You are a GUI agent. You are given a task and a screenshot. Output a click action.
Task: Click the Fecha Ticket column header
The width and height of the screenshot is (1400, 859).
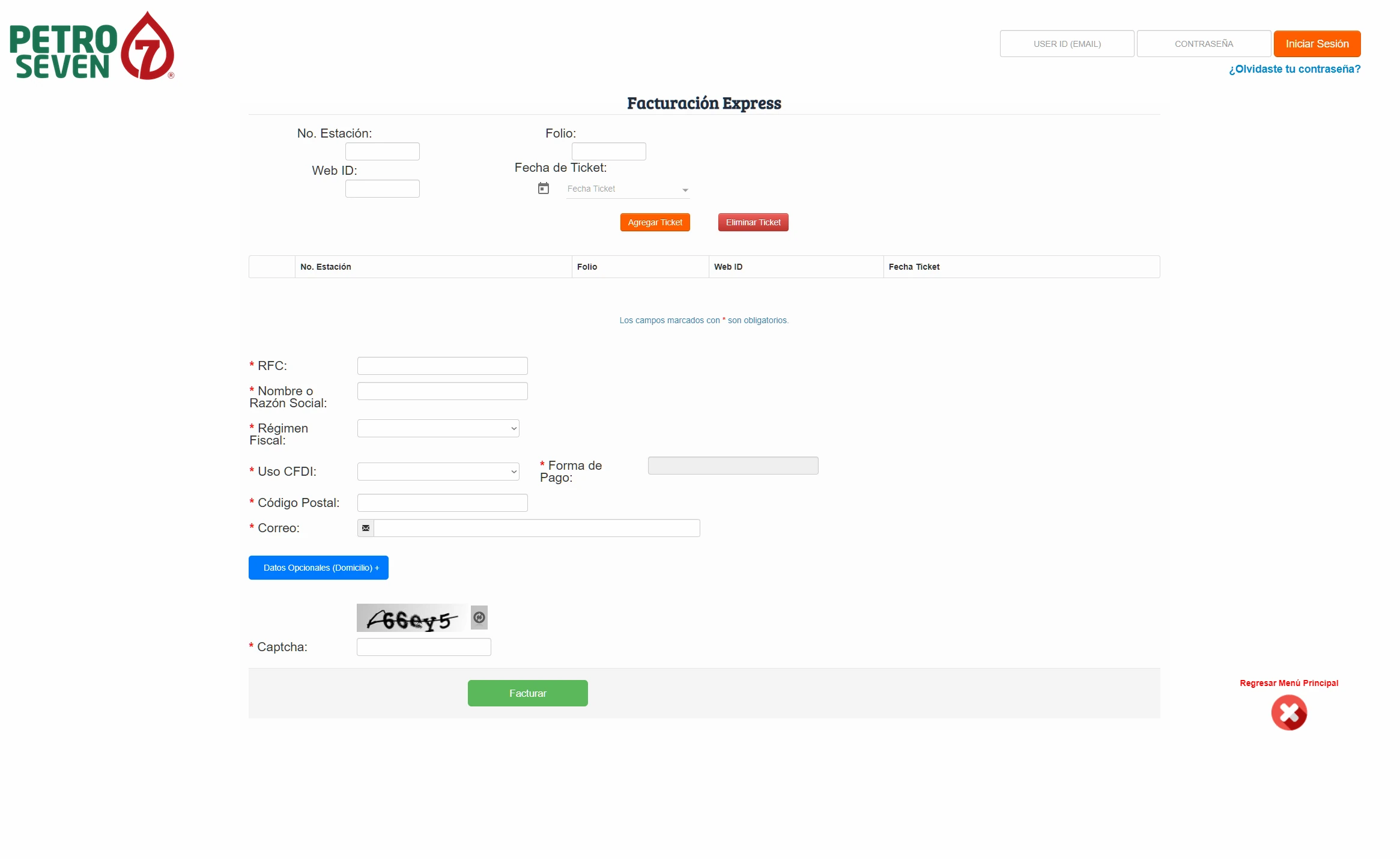[1022, 267]
